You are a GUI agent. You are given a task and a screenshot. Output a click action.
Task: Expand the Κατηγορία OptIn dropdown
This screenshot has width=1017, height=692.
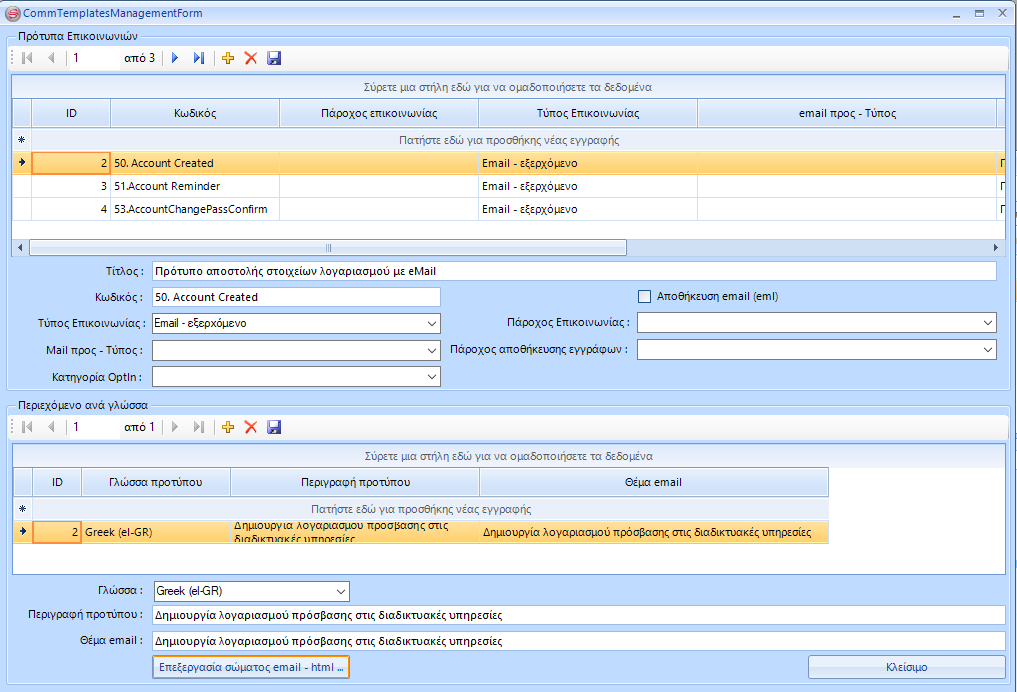pos(431,377)
